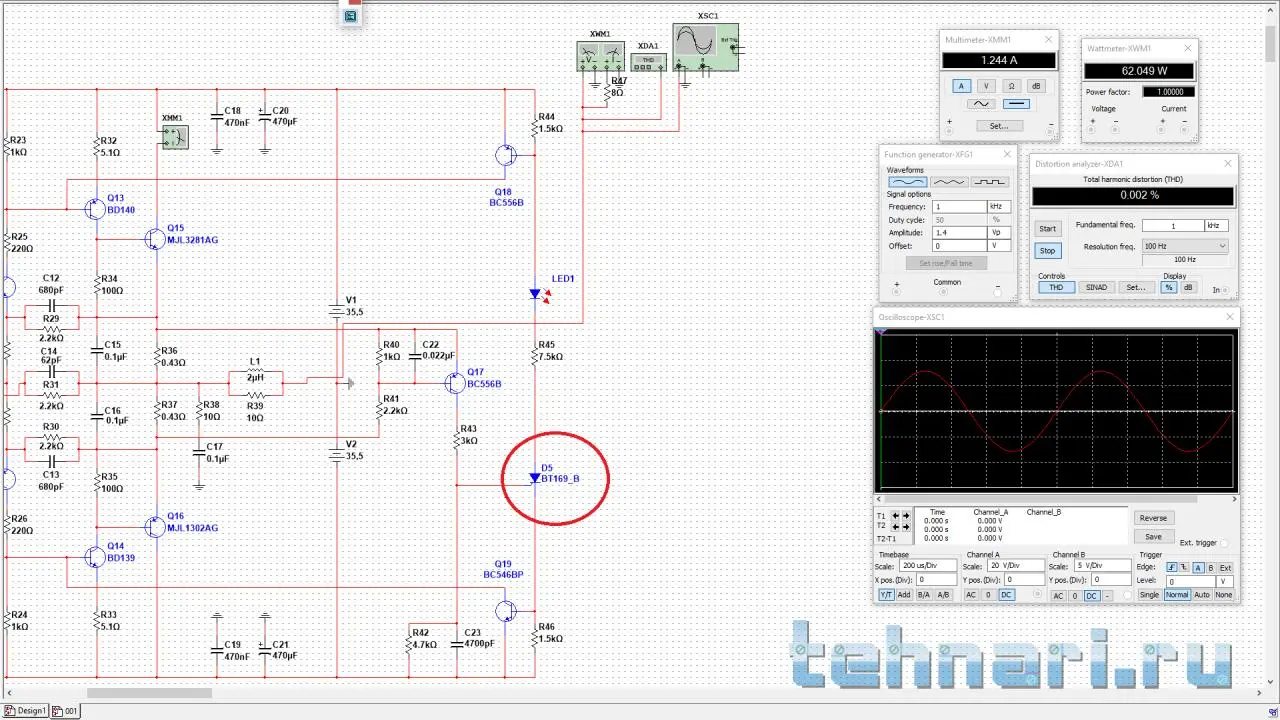Click the horizontal scrollbar under the schematic
Screen dimensions: 1280x720
tap(150, 693)
